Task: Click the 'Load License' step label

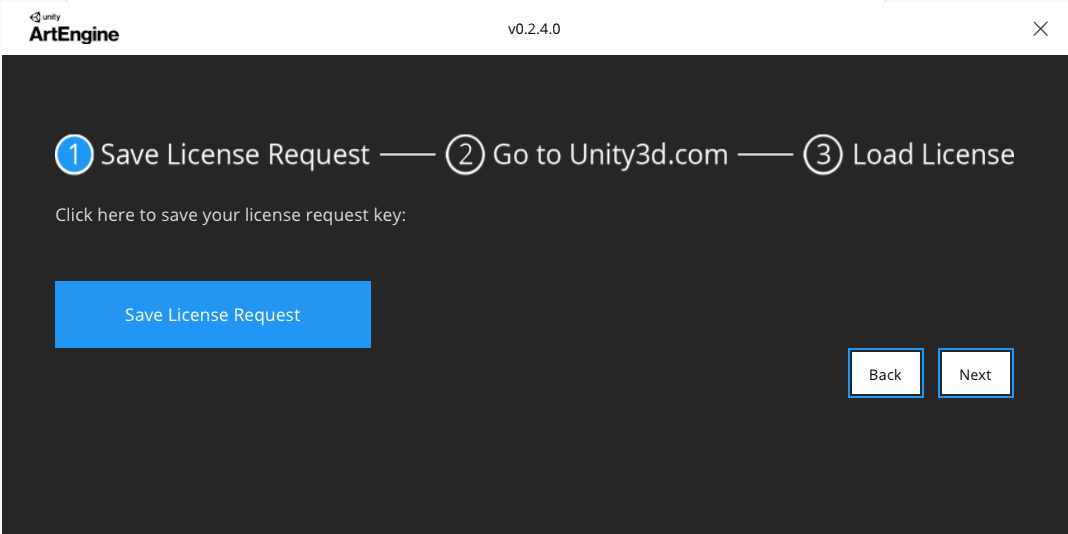Action: (x=933, y=155)
